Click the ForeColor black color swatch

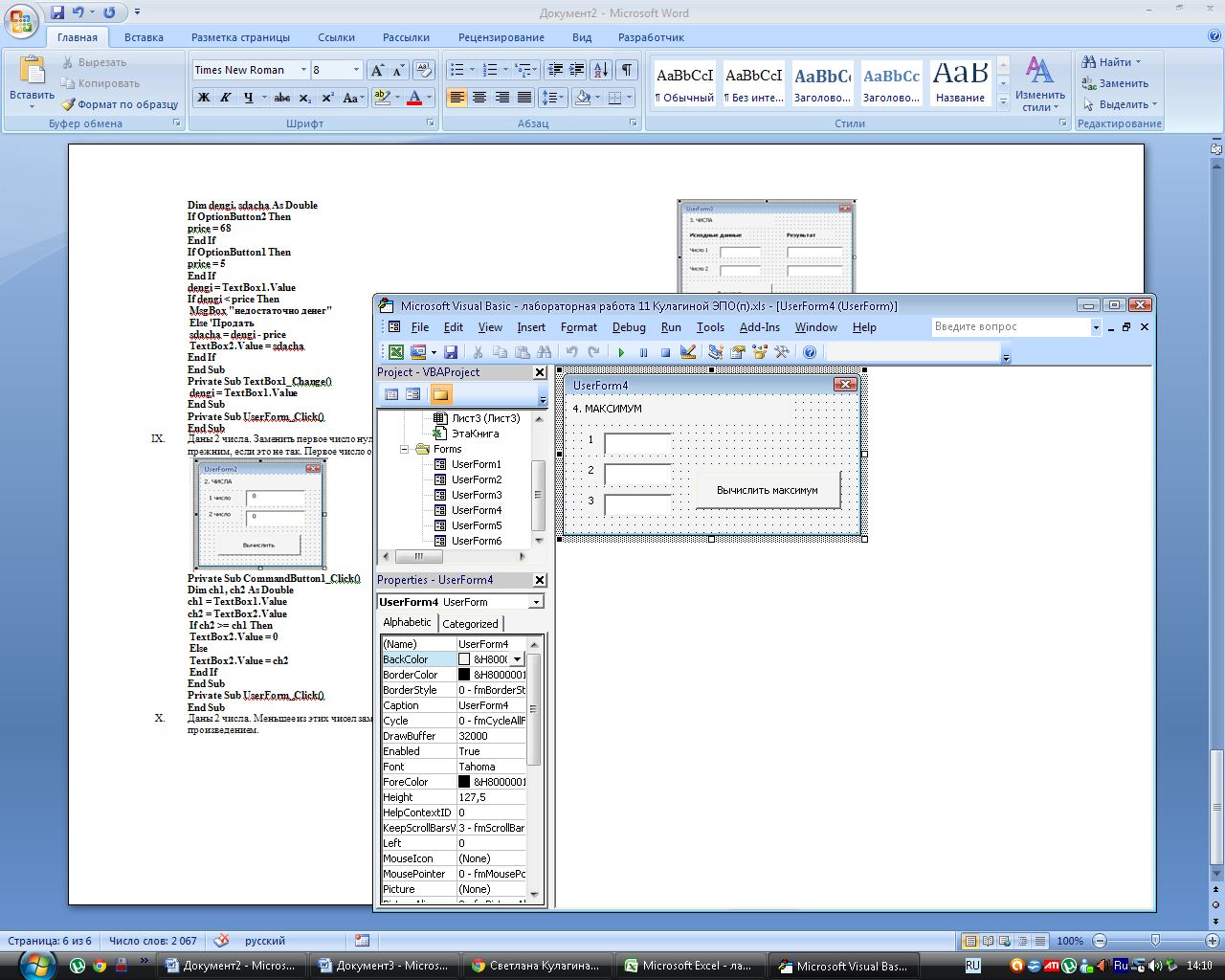pos(464,782)
